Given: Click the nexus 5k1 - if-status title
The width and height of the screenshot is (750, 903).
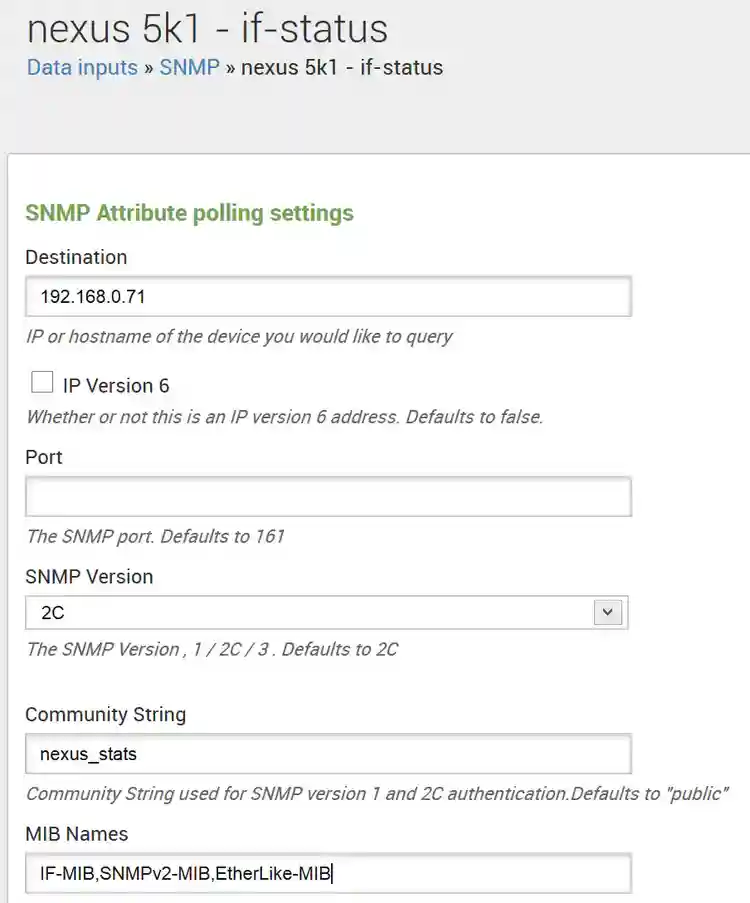Looking at the screenshot, I should 207,30.
